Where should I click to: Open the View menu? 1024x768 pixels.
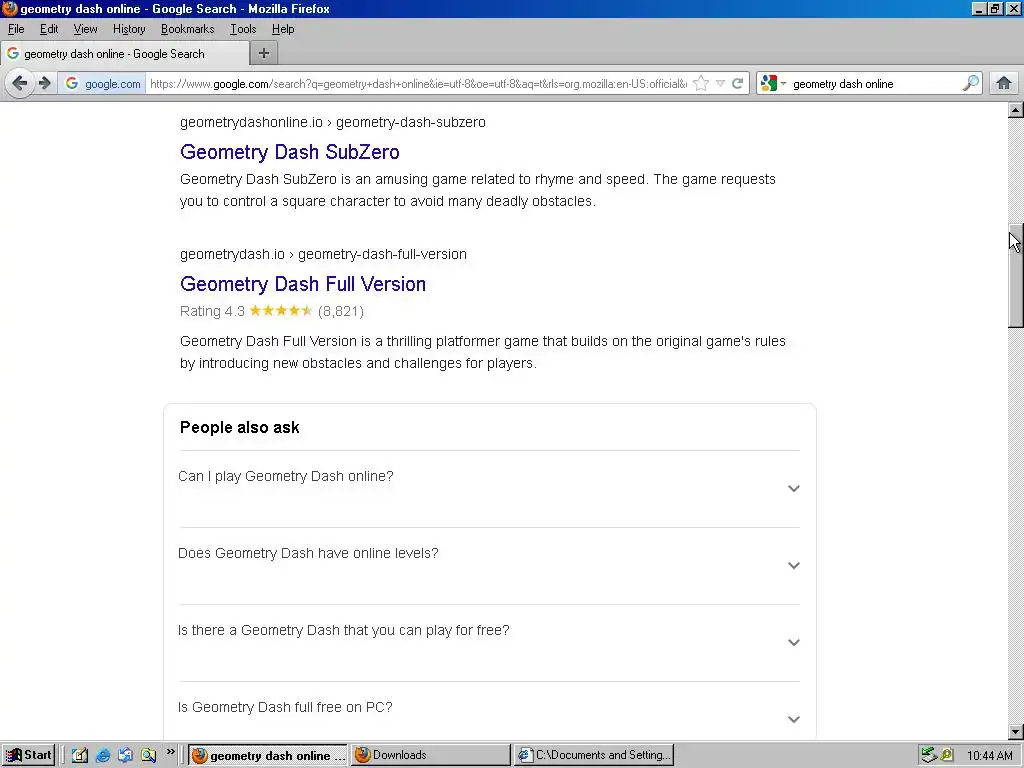pos(86,29)
